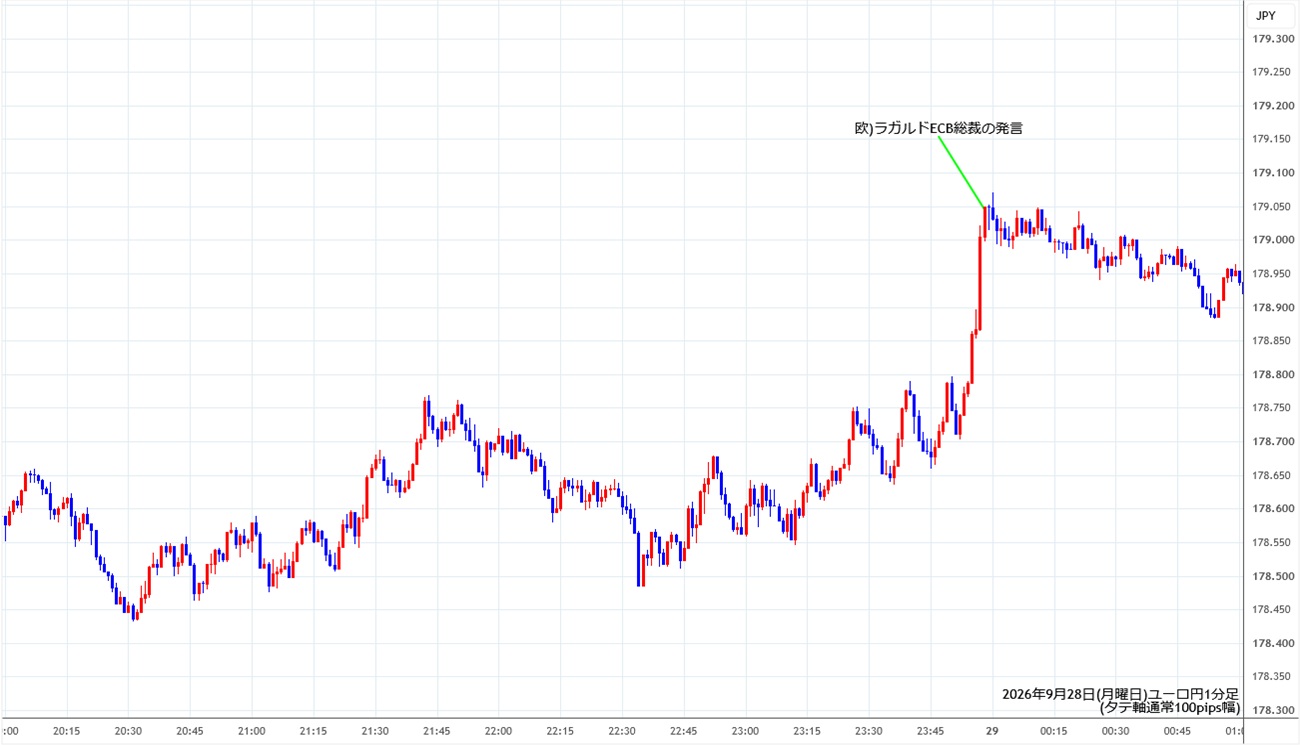
Task: Click the 22:00 time axis label
Action: (x=498, y=732)
